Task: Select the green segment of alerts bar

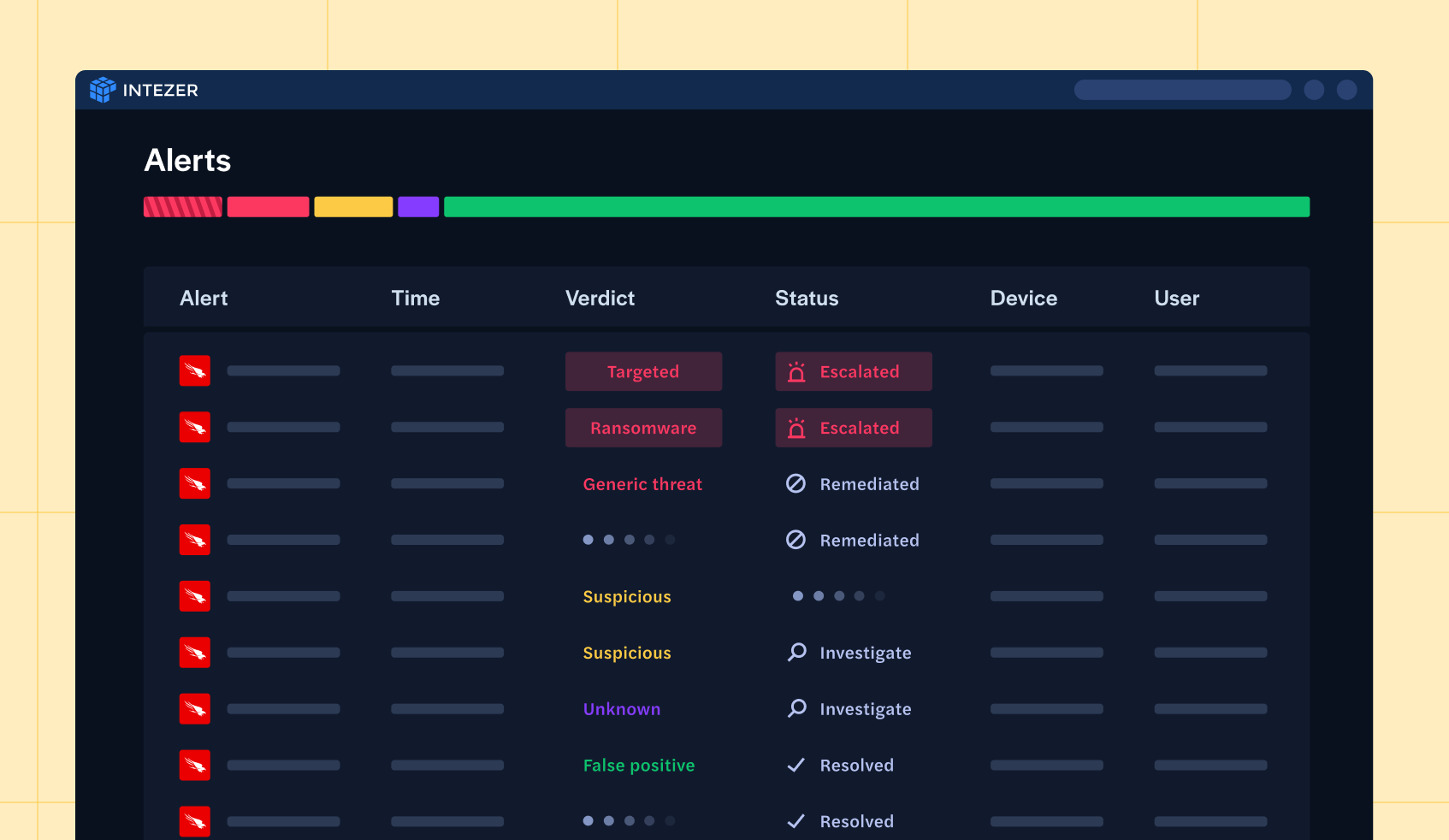Action: 877,207
